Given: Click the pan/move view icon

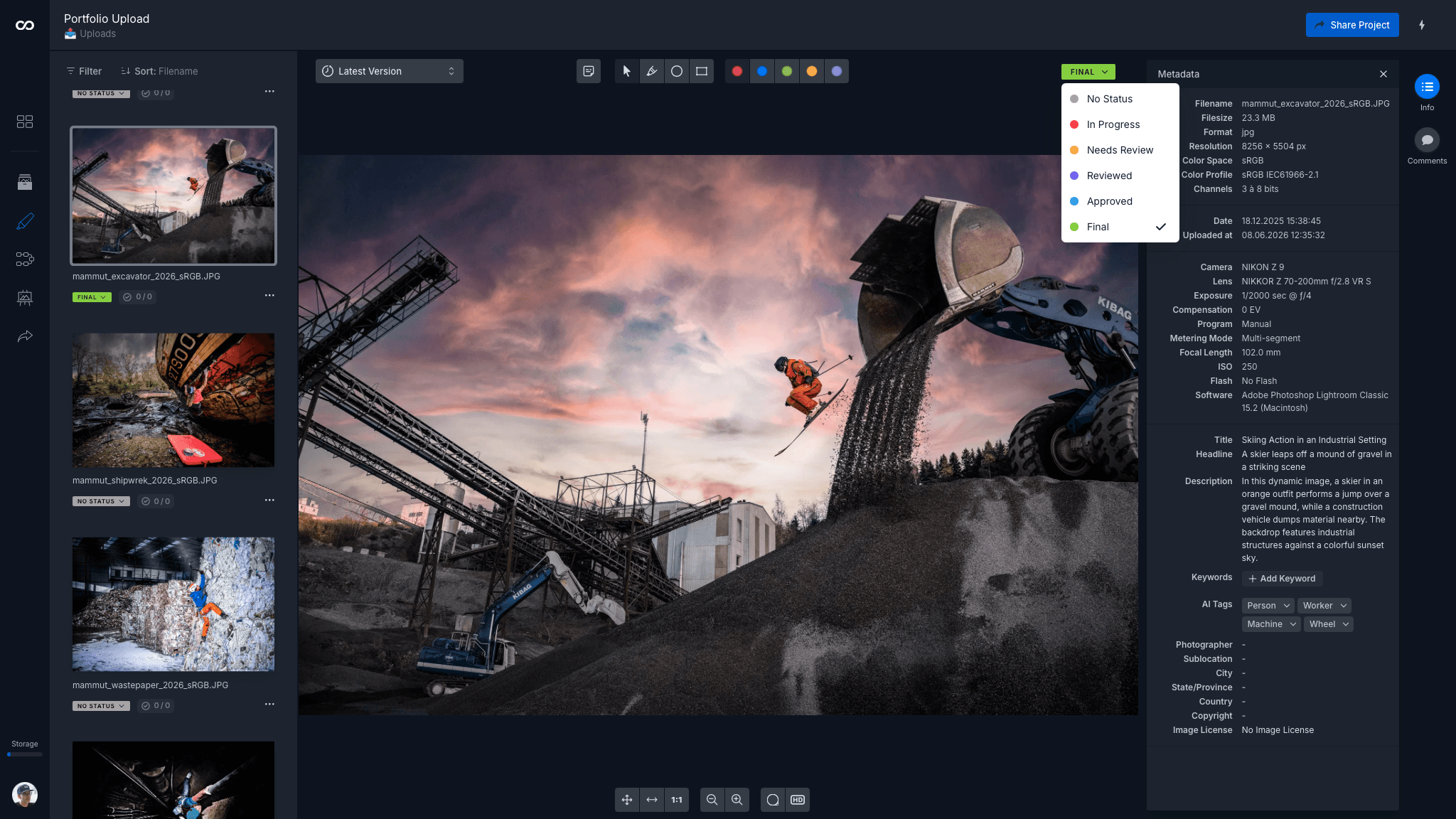Looking at the screenshot, I should pos(627,800).
